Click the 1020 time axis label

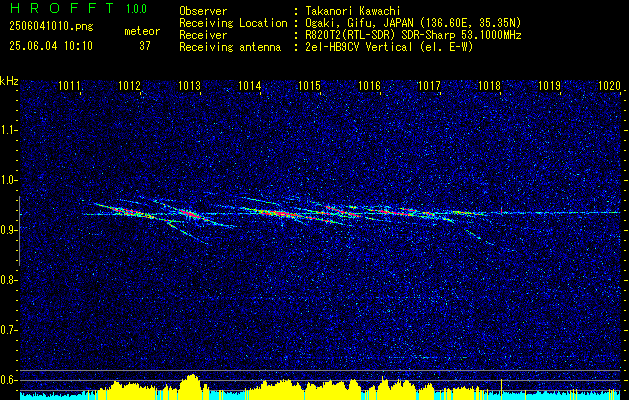click(609, 85)
